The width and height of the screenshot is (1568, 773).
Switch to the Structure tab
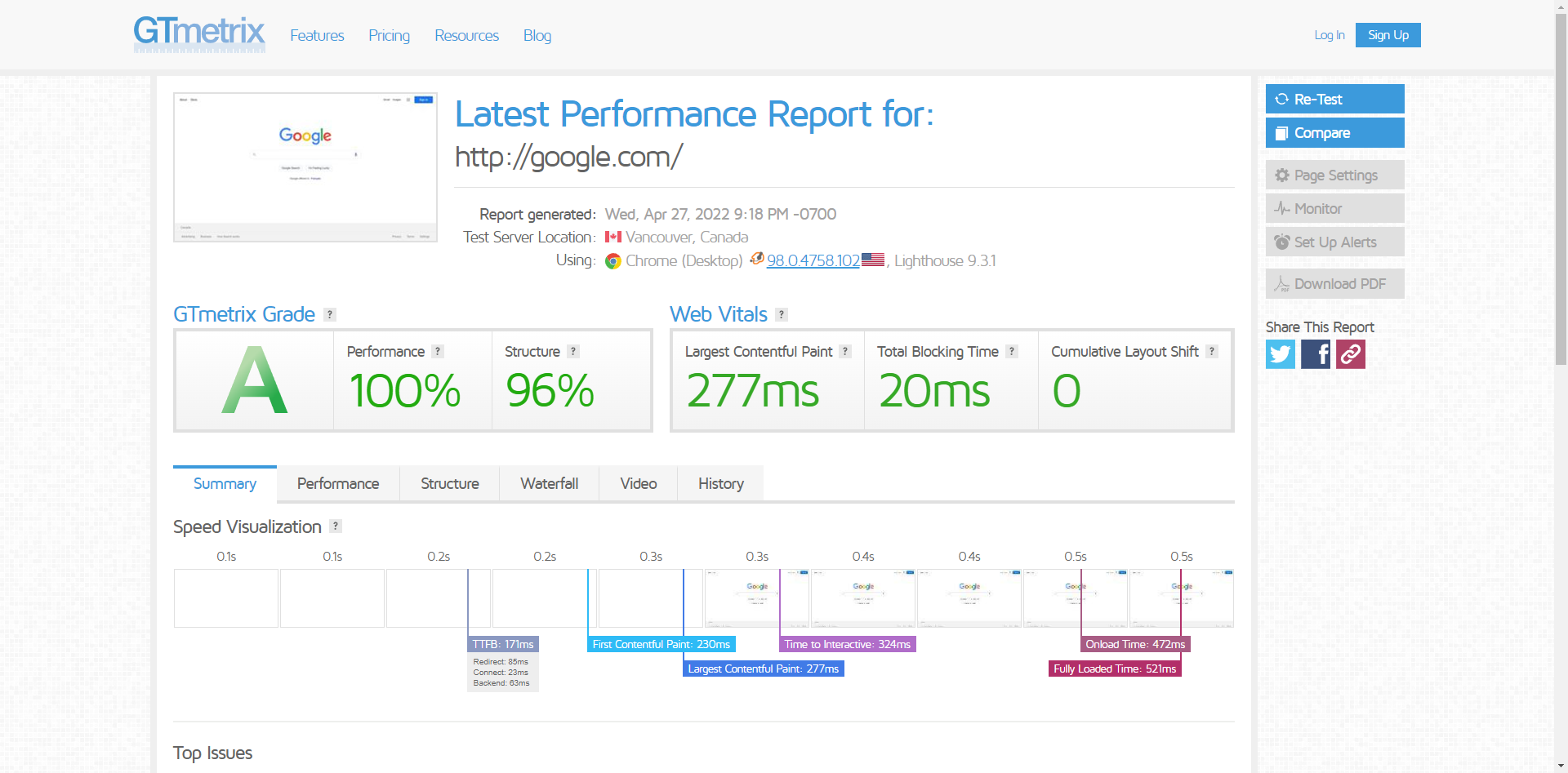click(450, 483)
